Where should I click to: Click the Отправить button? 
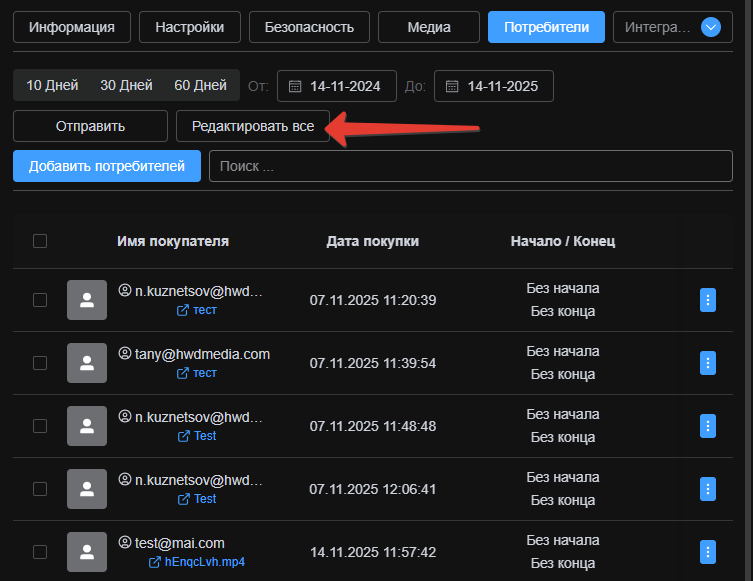[x=90, y=126]
